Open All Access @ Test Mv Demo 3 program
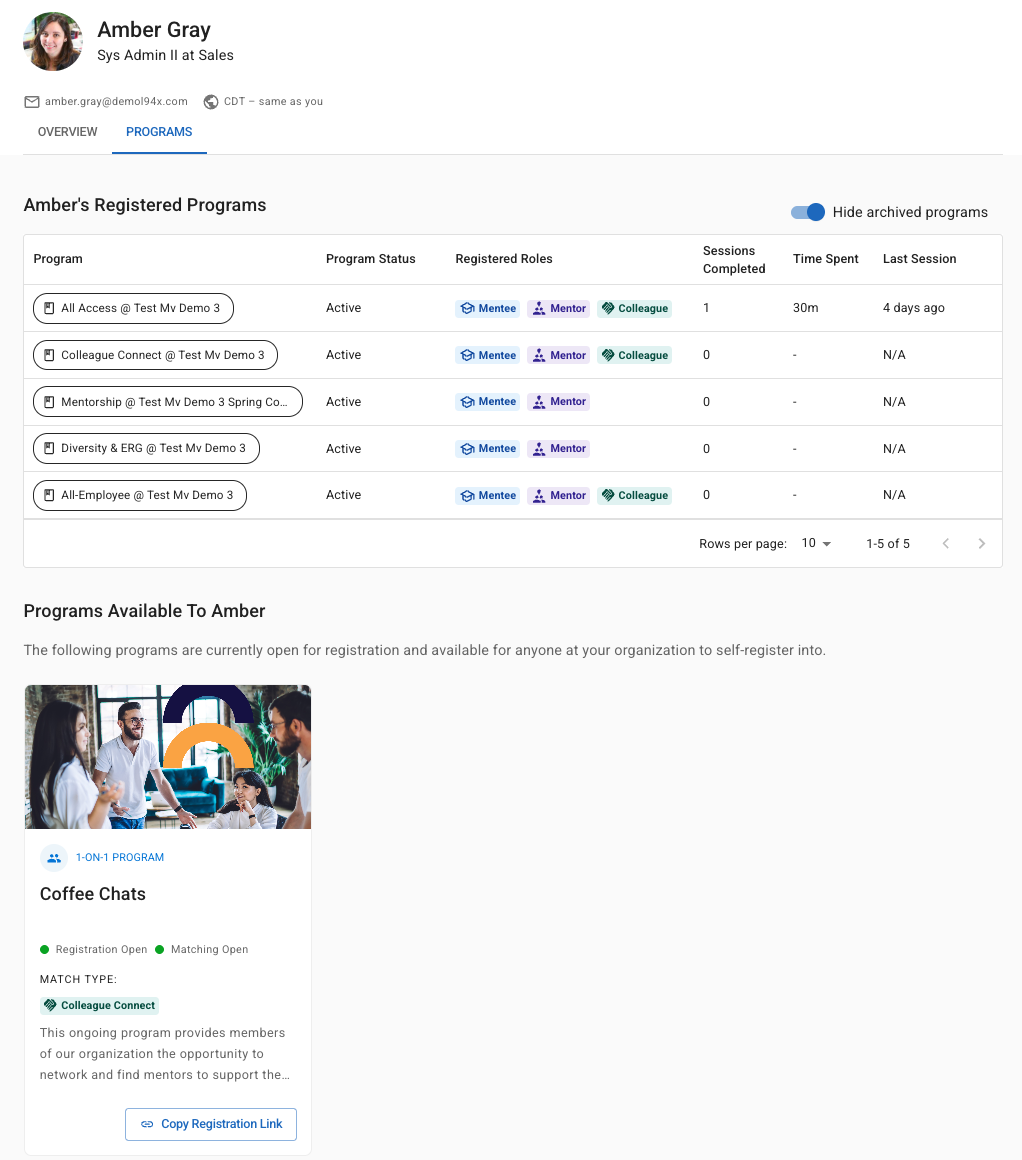Image resolution: width=1022 pixels, height=1160 pixels. pos(133,308)
